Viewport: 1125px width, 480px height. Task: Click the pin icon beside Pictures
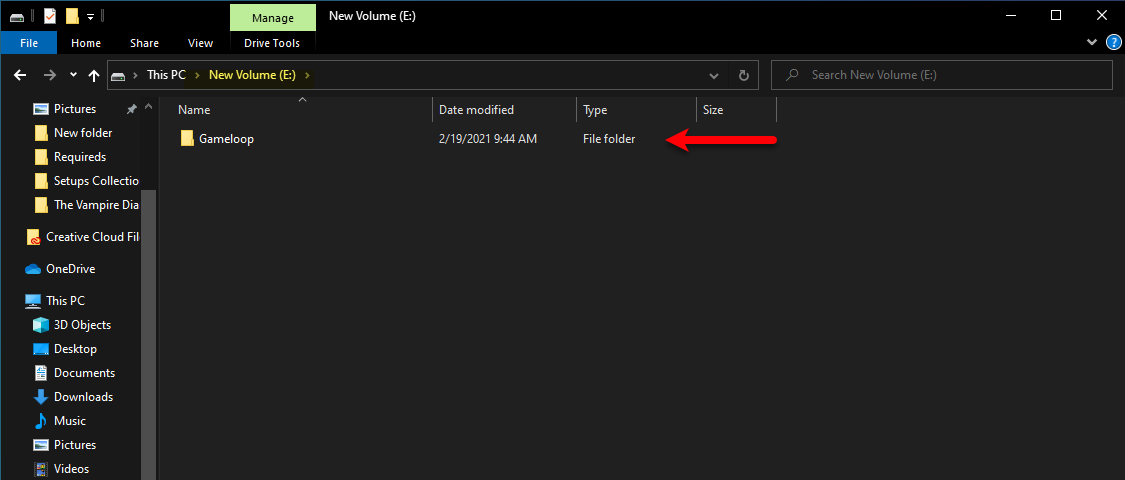pos(131,109)
